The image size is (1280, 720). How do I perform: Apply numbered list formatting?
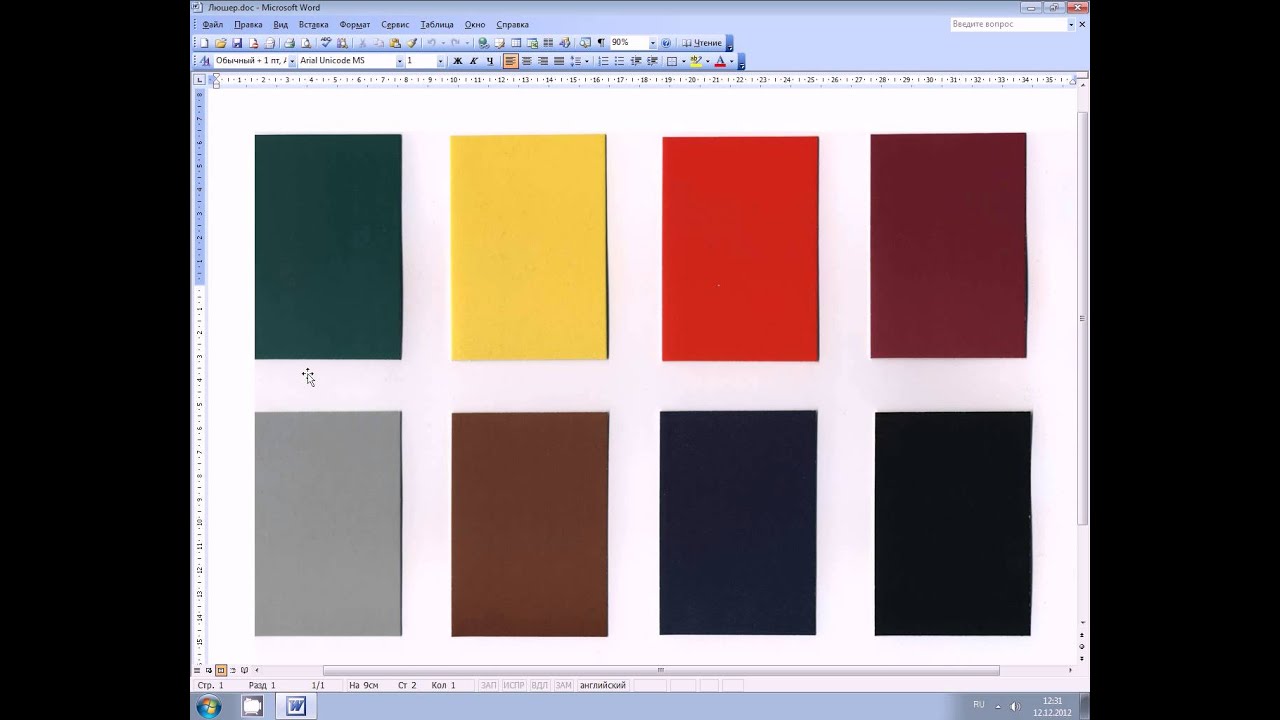[x=603, y=61]
